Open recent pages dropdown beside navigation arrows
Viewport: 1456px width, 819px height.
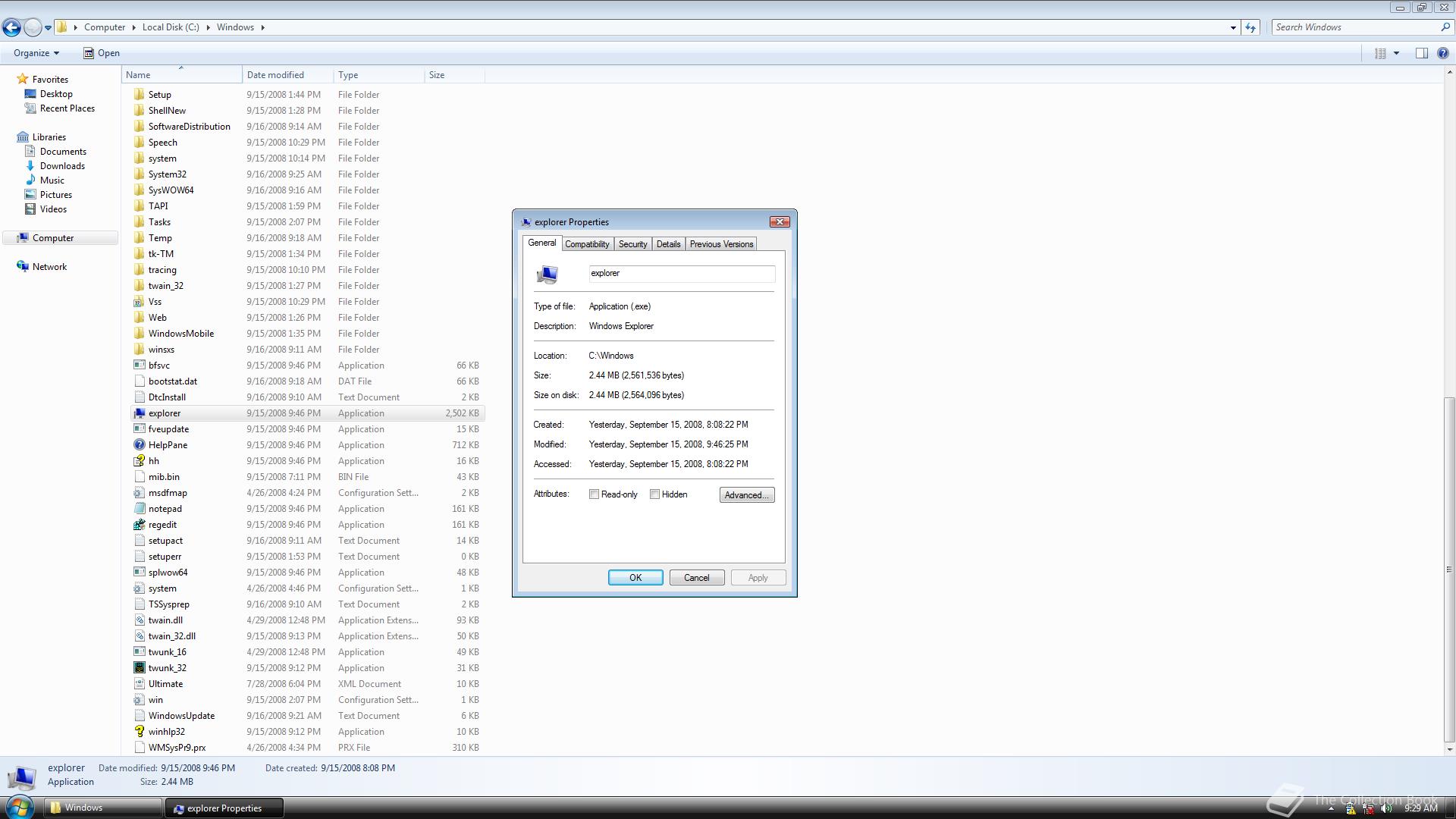(48, 28)
